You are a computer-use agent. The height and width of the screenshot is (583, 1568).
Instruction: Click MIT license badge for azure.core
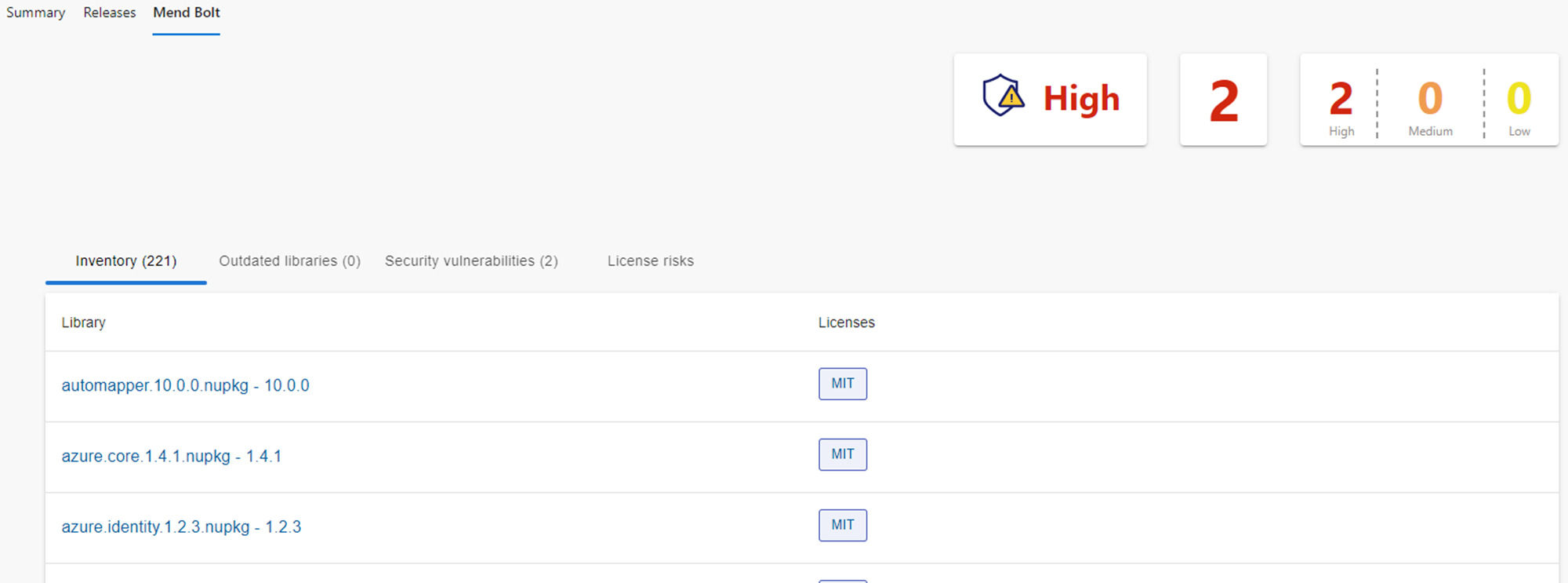843,454
